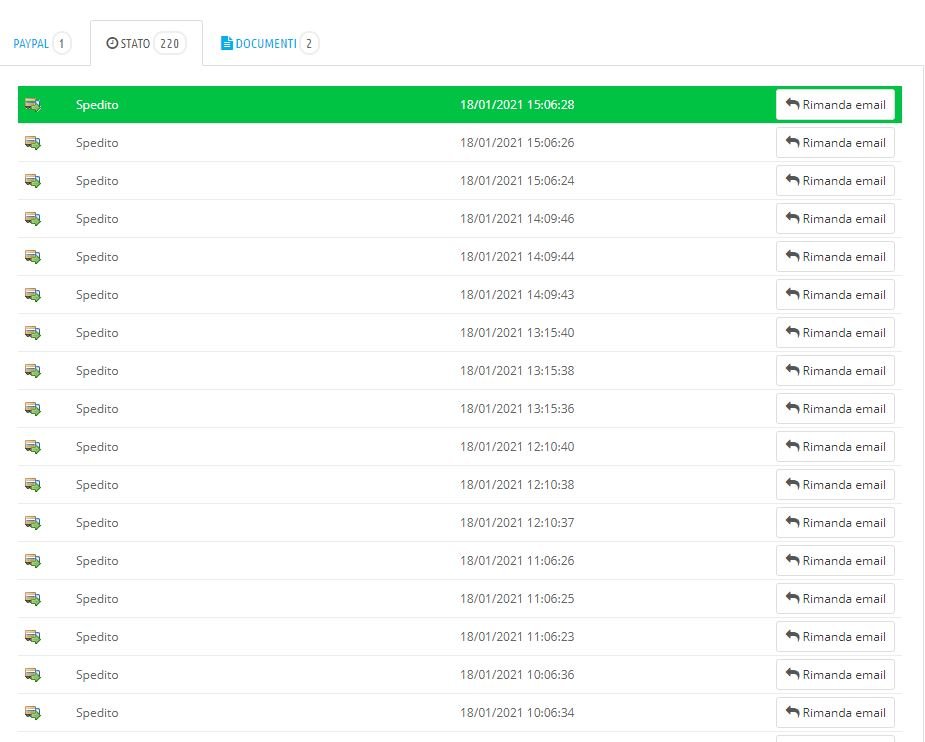Click the date 18/01/2021 15:06:24
Image resolution: width=925 pixels, height=742 pixels.
pyautogui.click(x=517, y=181)
